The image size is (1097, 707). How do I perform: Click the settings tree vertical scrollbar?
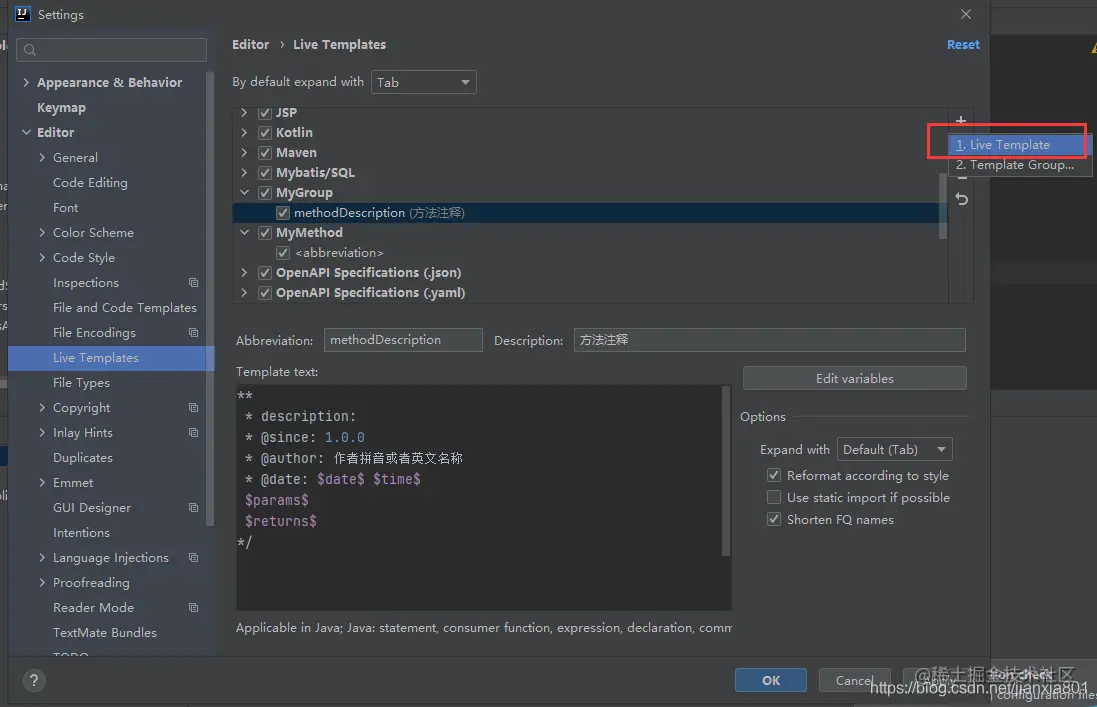coord(210,297)
